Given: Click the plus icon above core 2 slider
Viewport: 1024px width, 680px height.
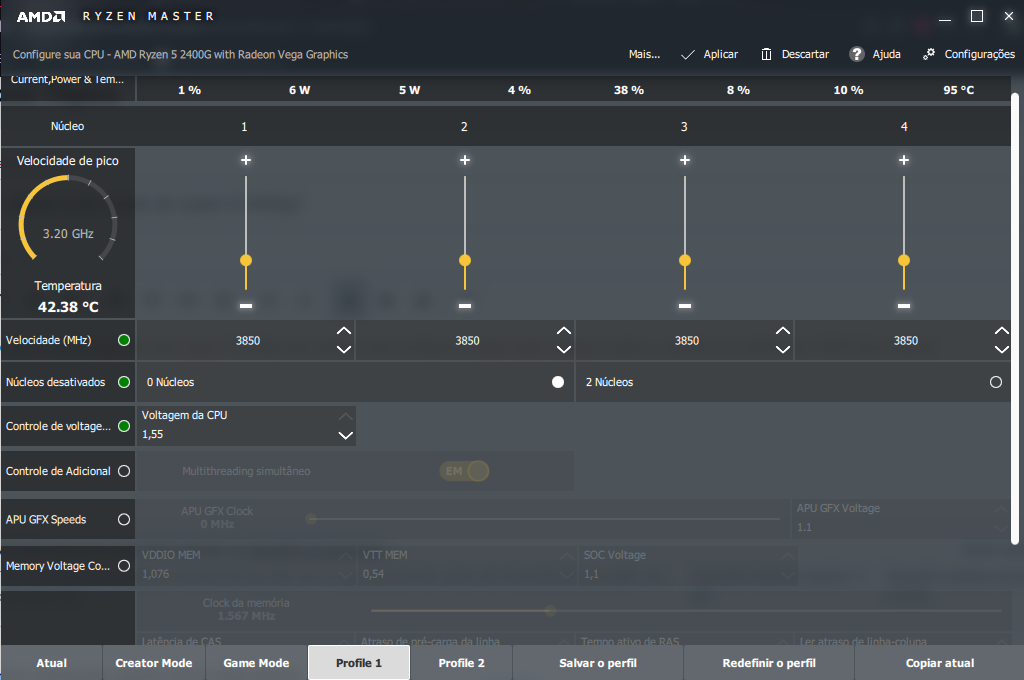Looking at the screenshot, I should (x=465, y=160).
